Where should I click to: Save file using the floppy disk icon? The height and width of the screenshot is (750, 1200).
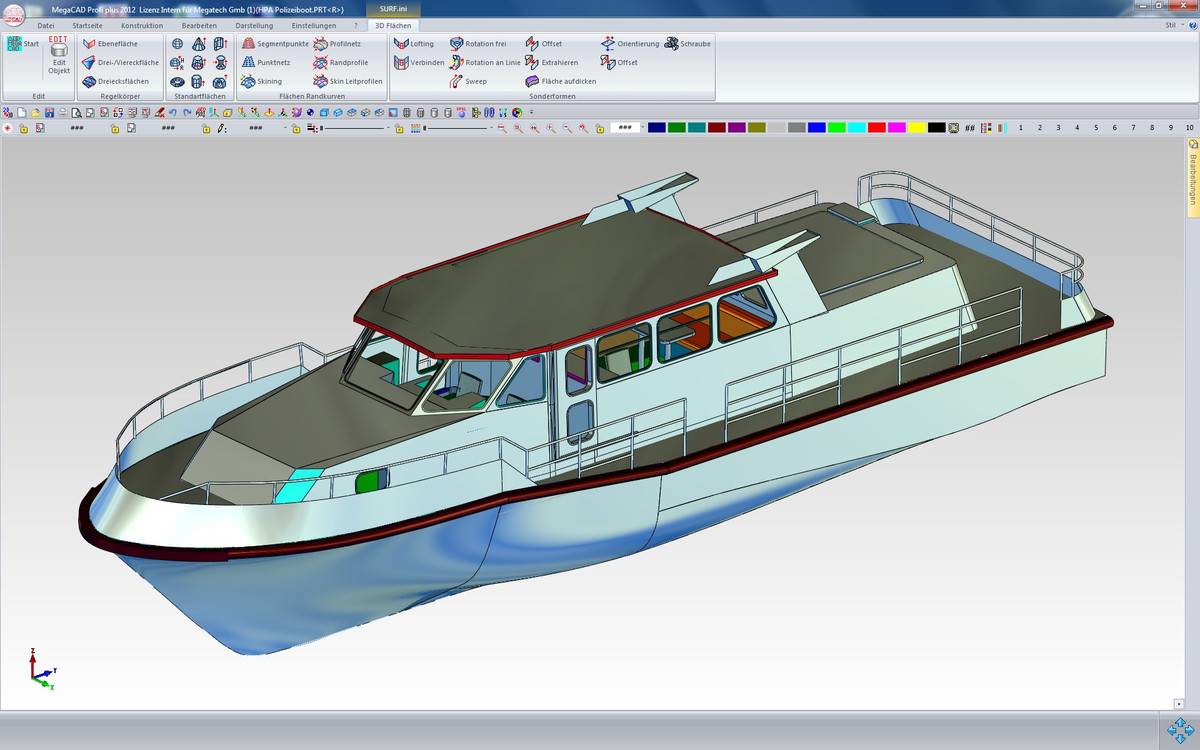click(49, 112)
